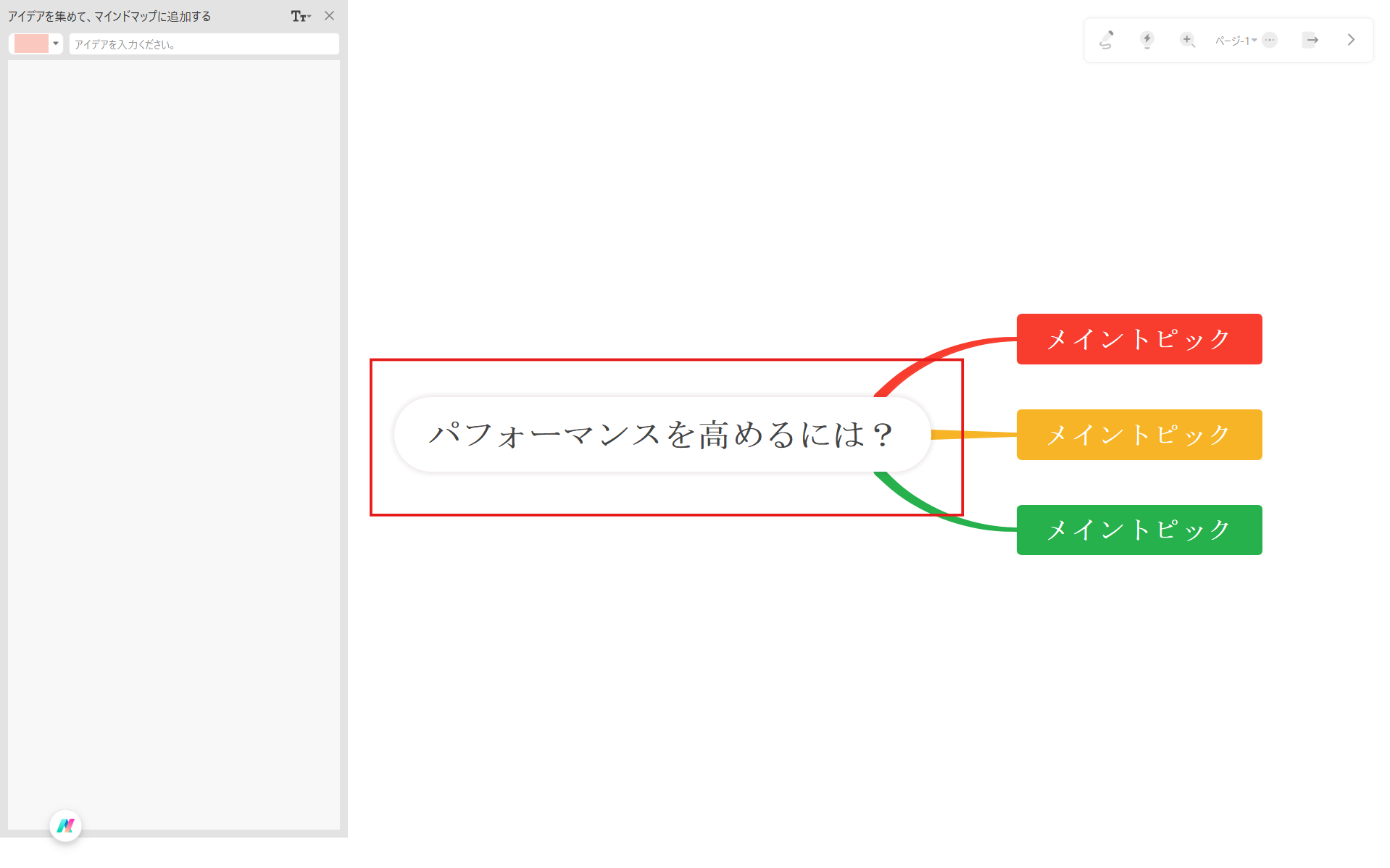The height and width of the screenshot is (868, 1390).
Task: Close the idea collection panel
Action: point(330,15)
